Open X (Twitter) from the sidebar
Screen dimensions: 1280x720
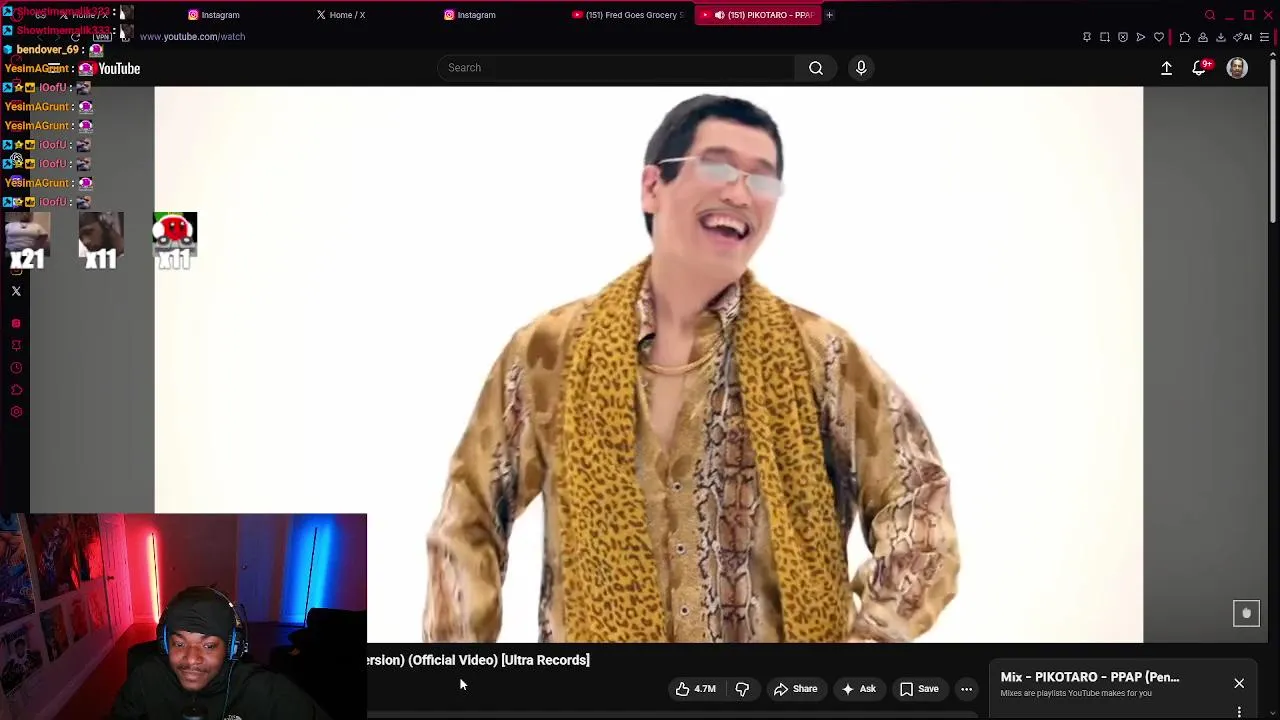click(16, 291)
